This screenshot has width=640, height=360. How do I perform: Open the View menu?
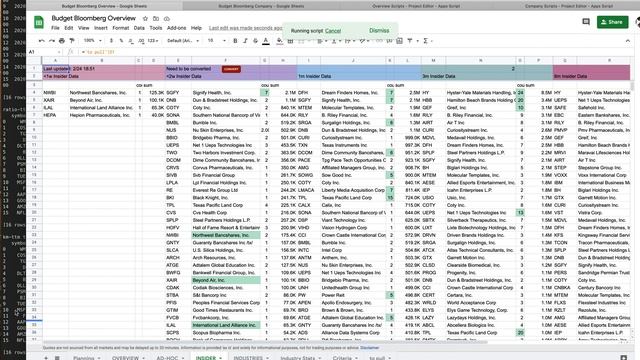point(83,28)
